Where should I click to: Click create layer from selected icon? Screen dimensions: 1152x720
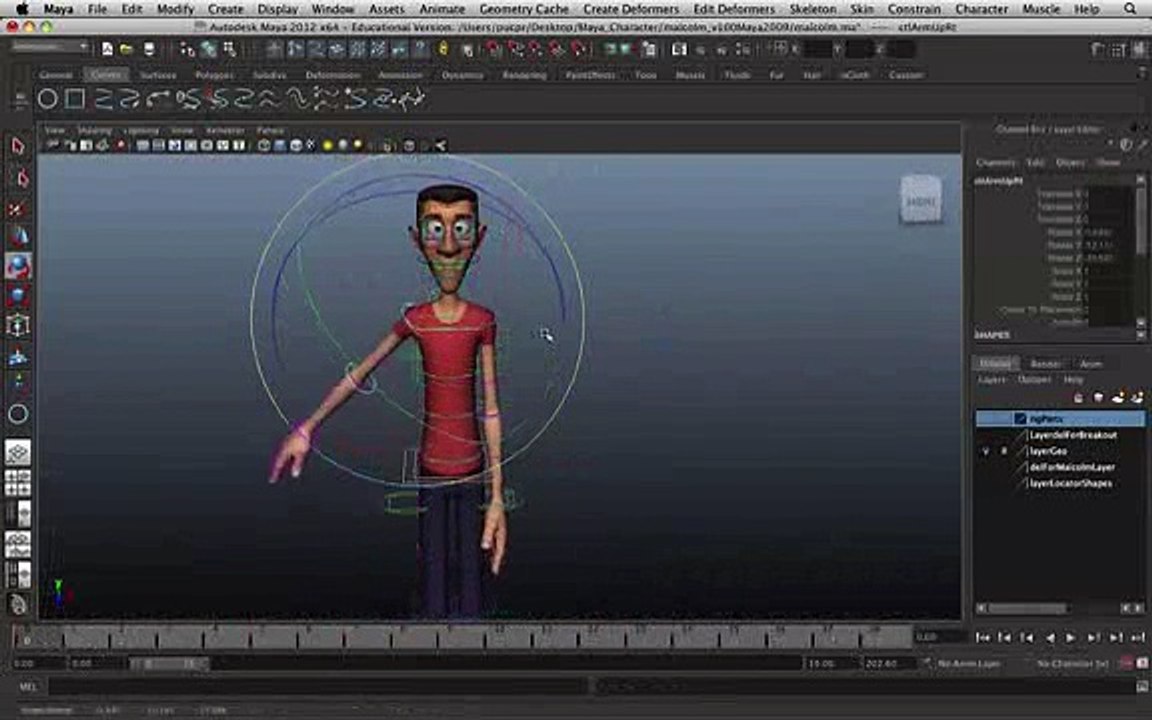[1137, 397]
